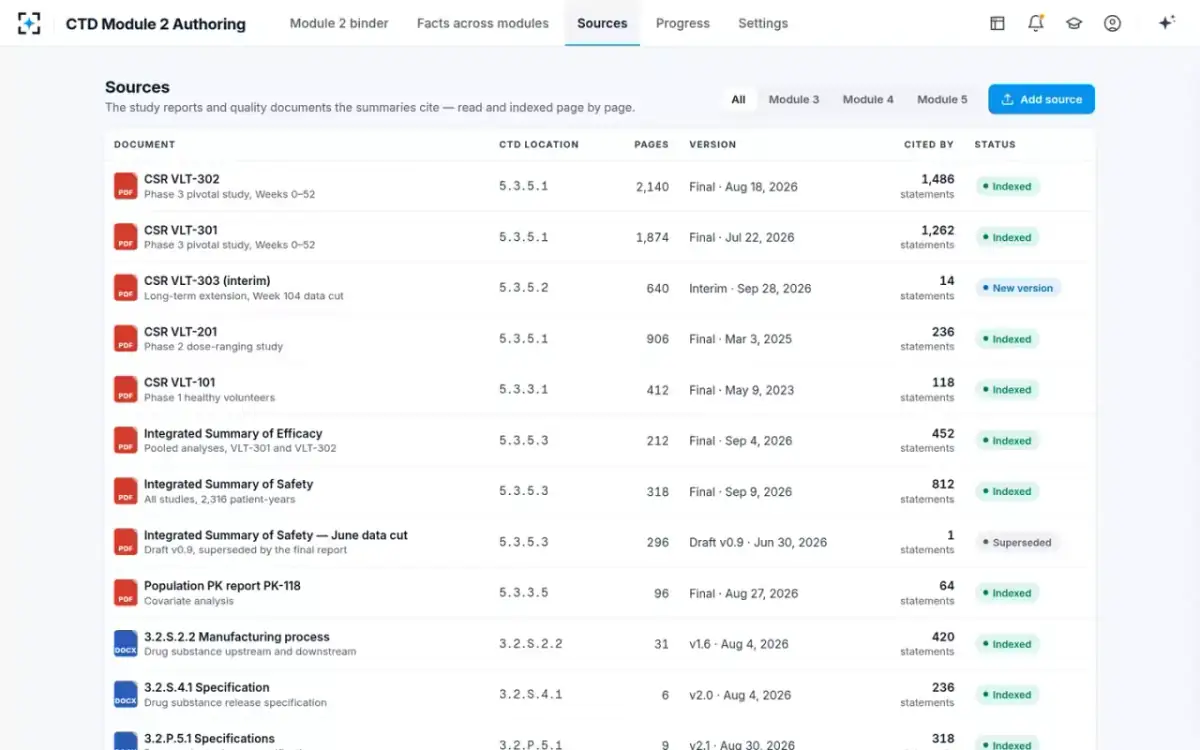
Task: Switch to the Module 2 binder tab
Action: point(339,23)
